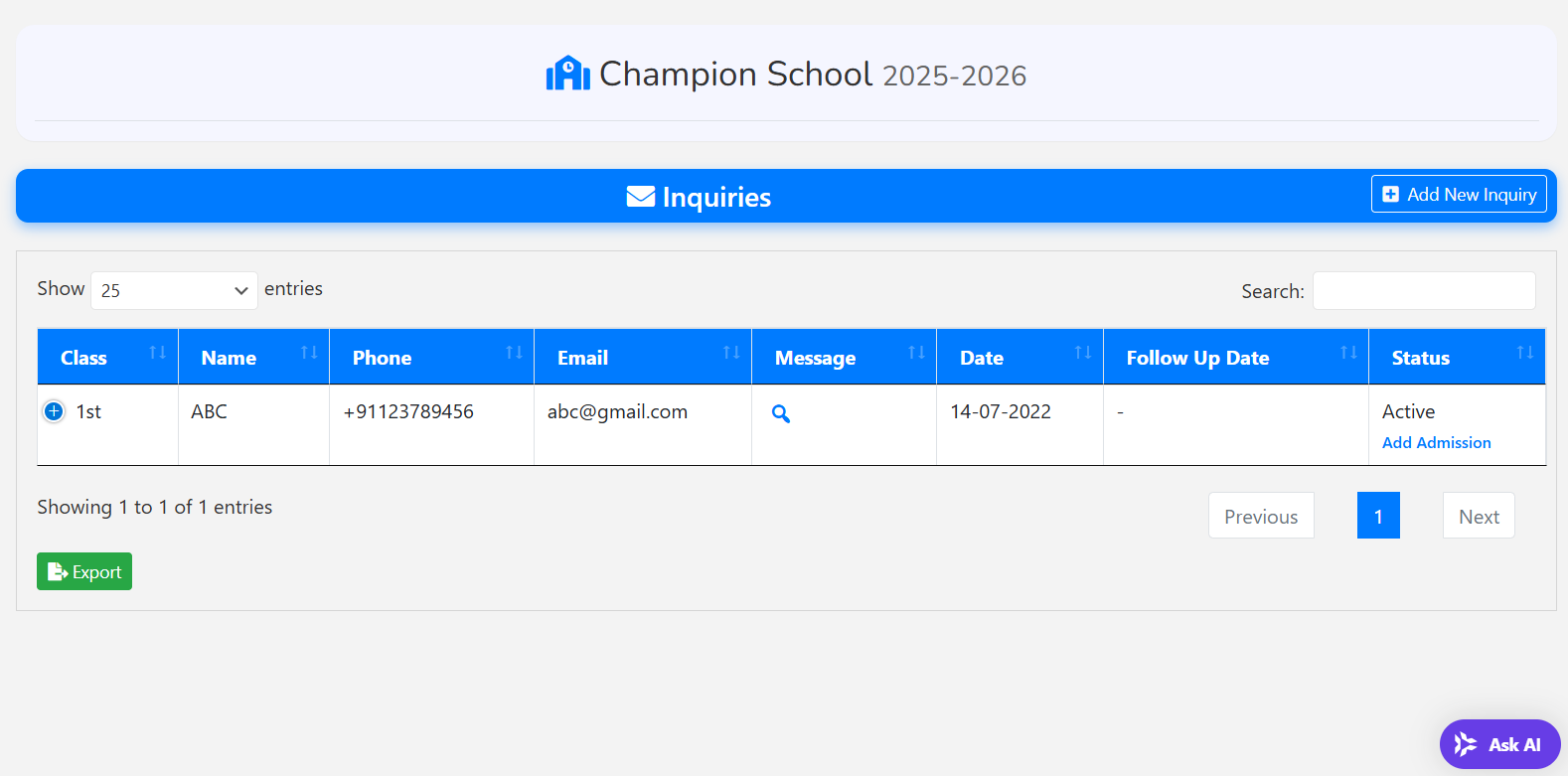Sort table by Class column
Image resolution: width=1568 pixels, height=776 pixels.
(107, 357)
